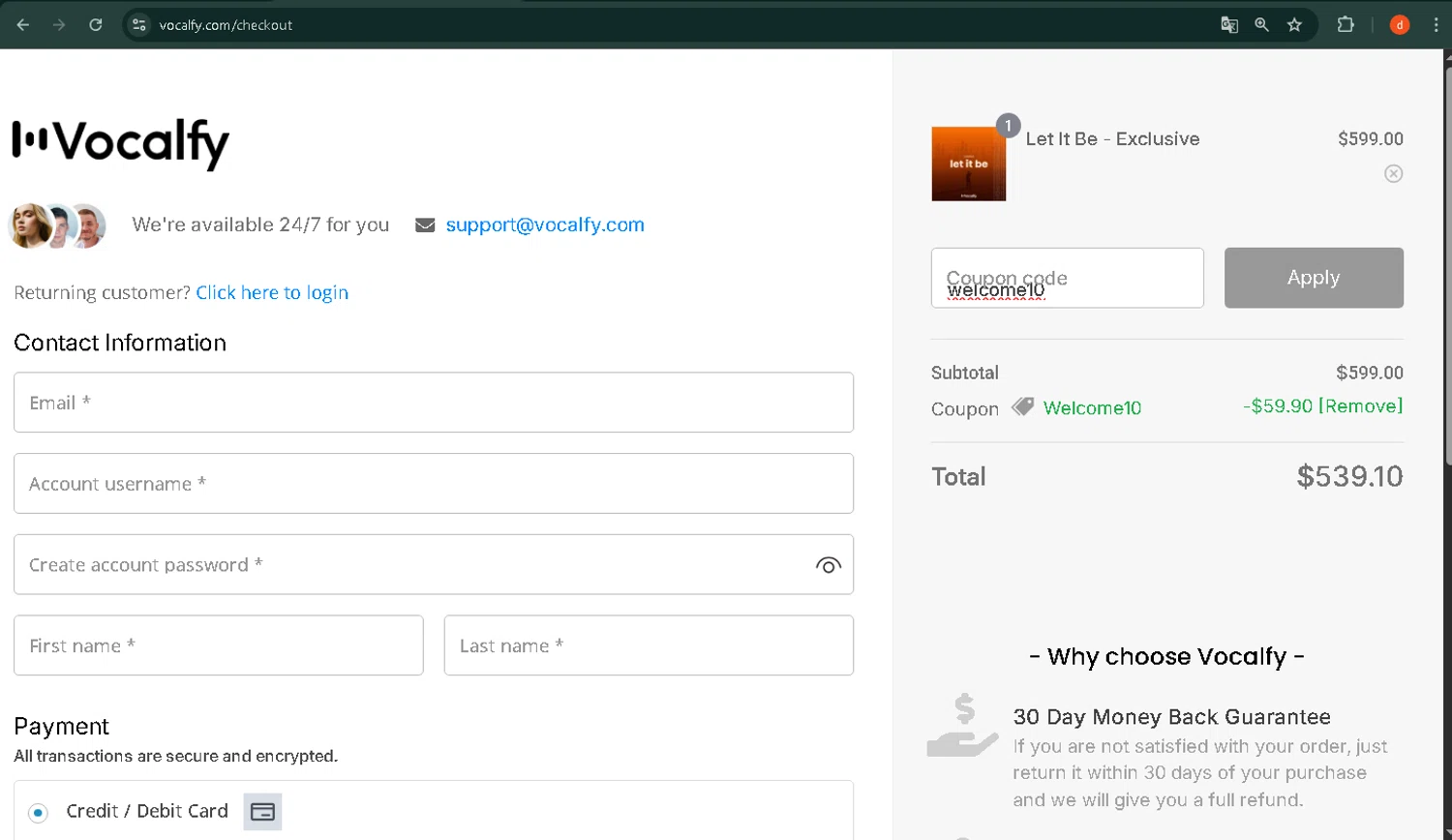The image size is (1452, 840).
Task: Click the Subtotal $599.00 value
Action: [1370, 373]
